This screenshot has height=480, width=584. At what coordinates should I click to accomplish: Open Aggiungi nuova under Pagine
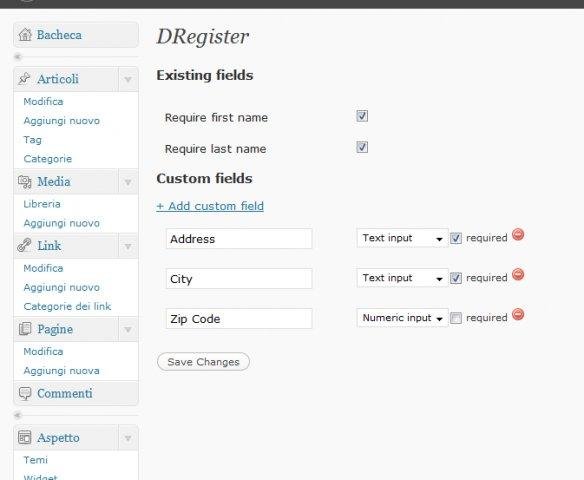tap(61, 371)
